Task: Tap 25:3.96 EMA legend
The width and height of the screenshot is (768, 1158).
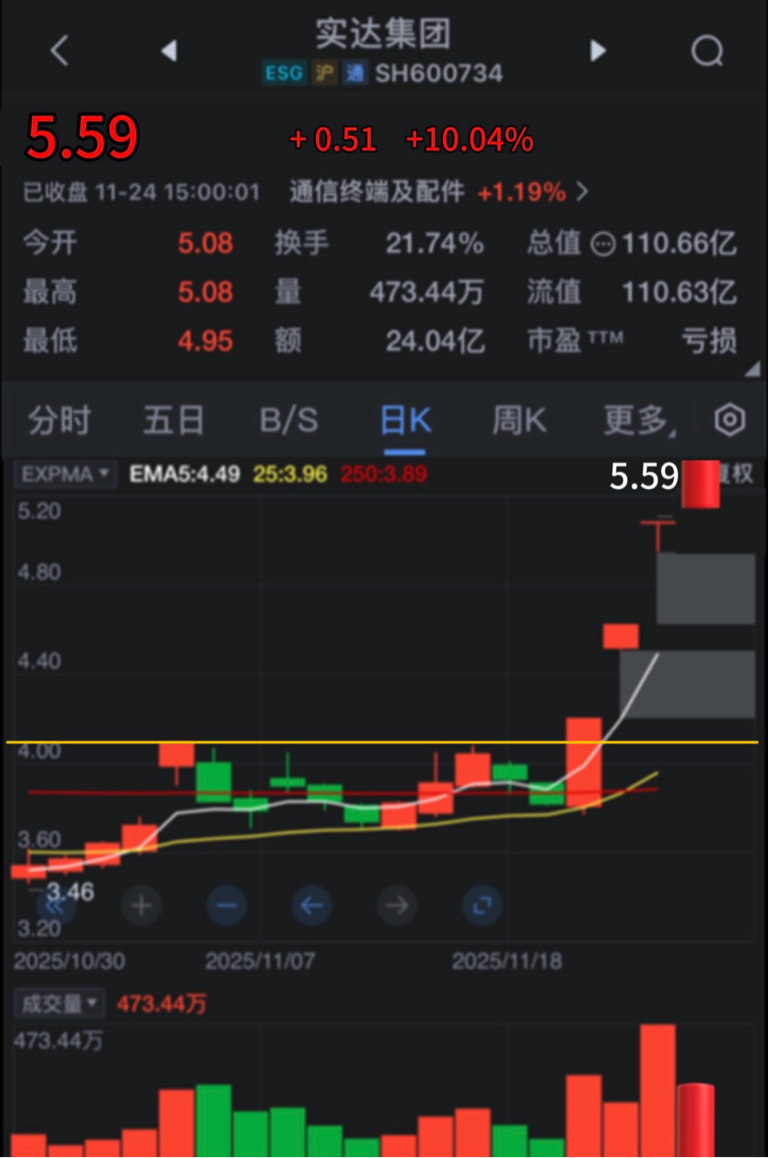Action: (289, 473)
